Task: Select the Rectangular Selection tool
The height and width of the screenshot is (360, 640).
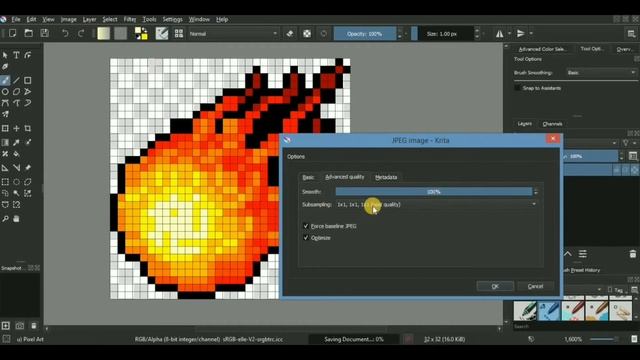Action: (5, 182)
